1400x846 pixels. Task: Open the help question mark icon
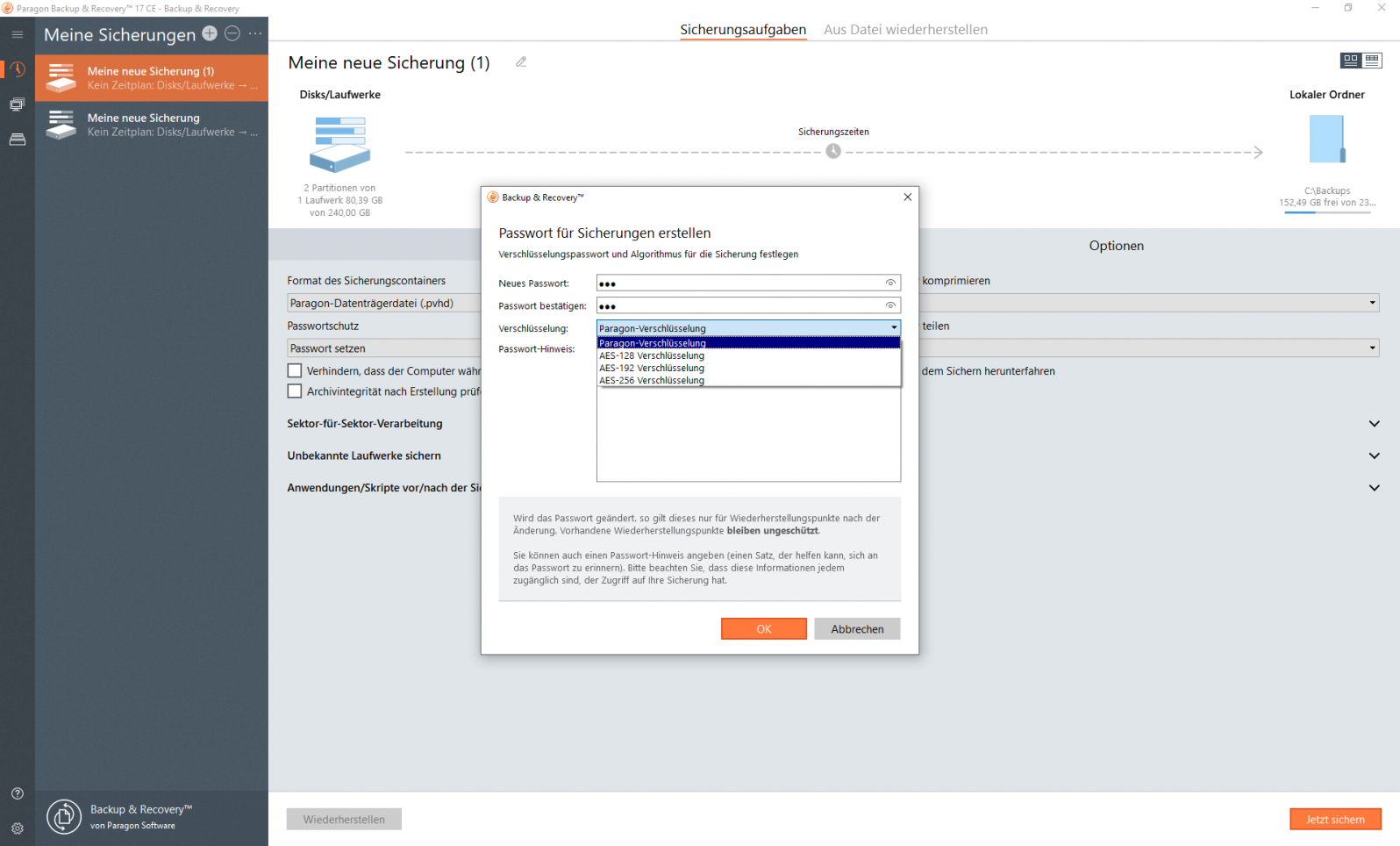[x=17, y=793]
